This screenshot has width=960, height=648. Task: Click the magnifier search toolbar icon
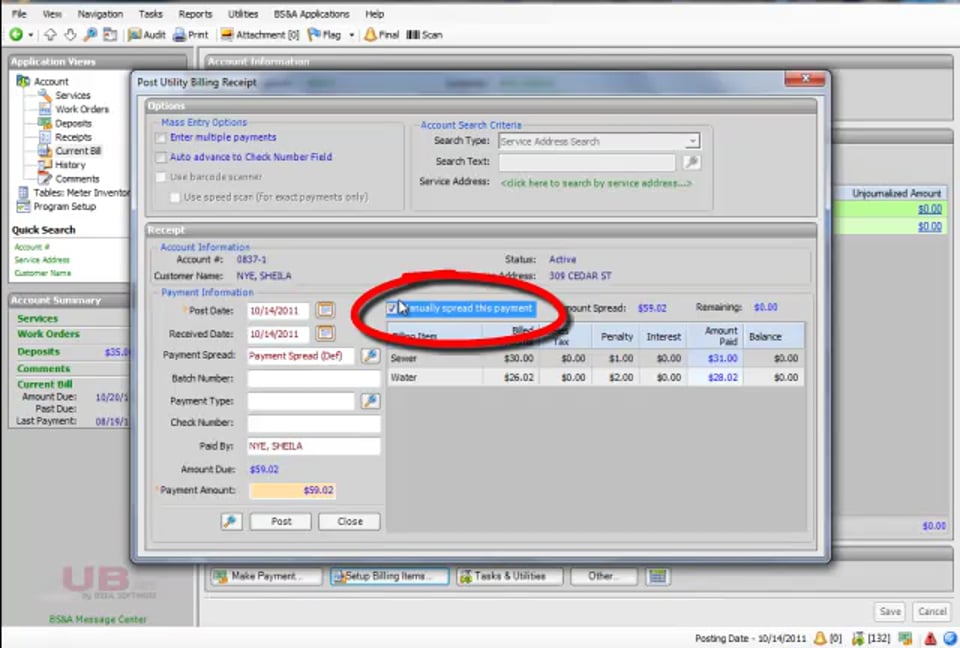click(x=90, y=35)
